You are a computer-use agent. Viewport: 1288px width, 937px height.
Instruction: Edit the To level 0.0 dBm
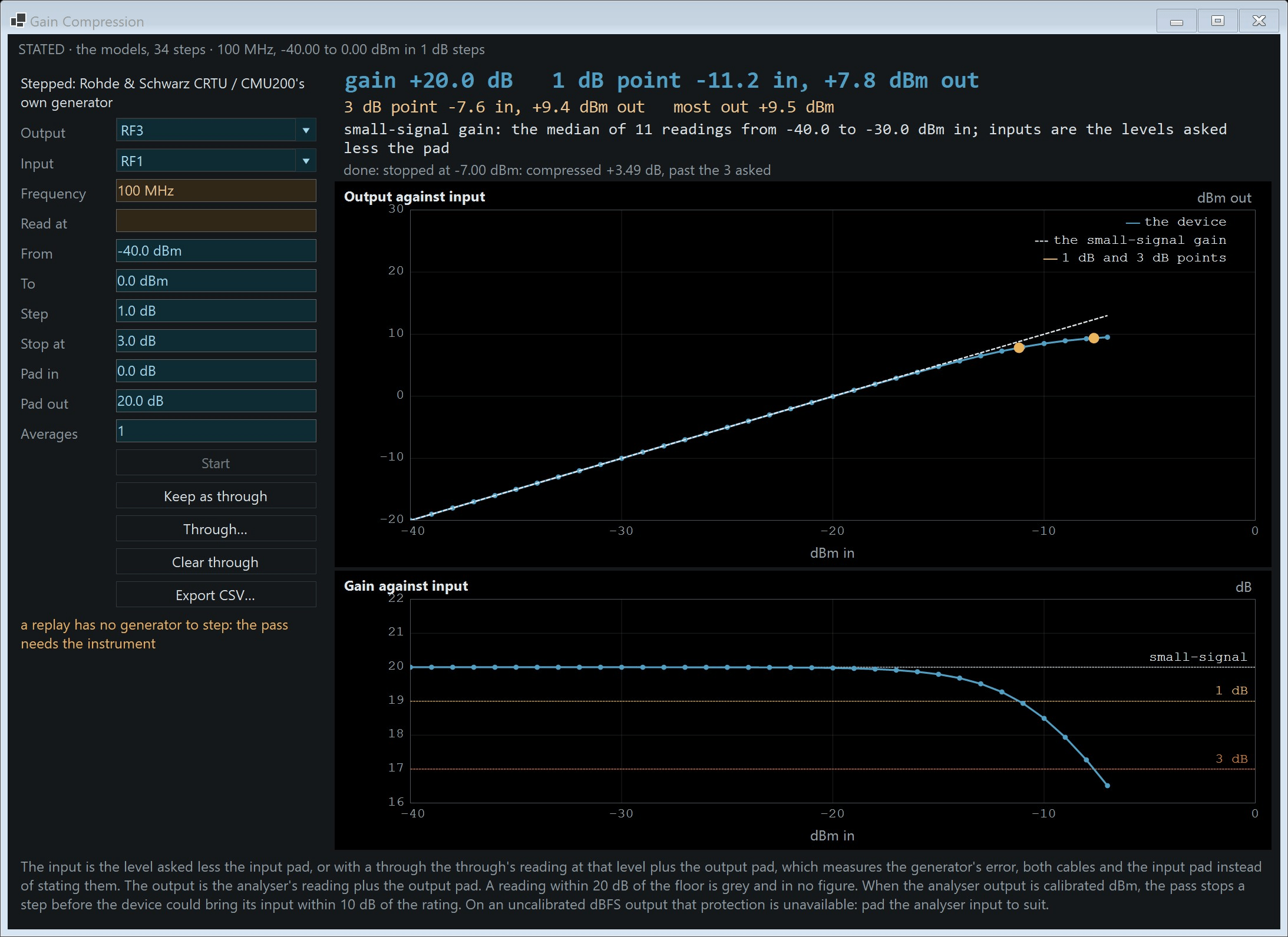[216, 281]
